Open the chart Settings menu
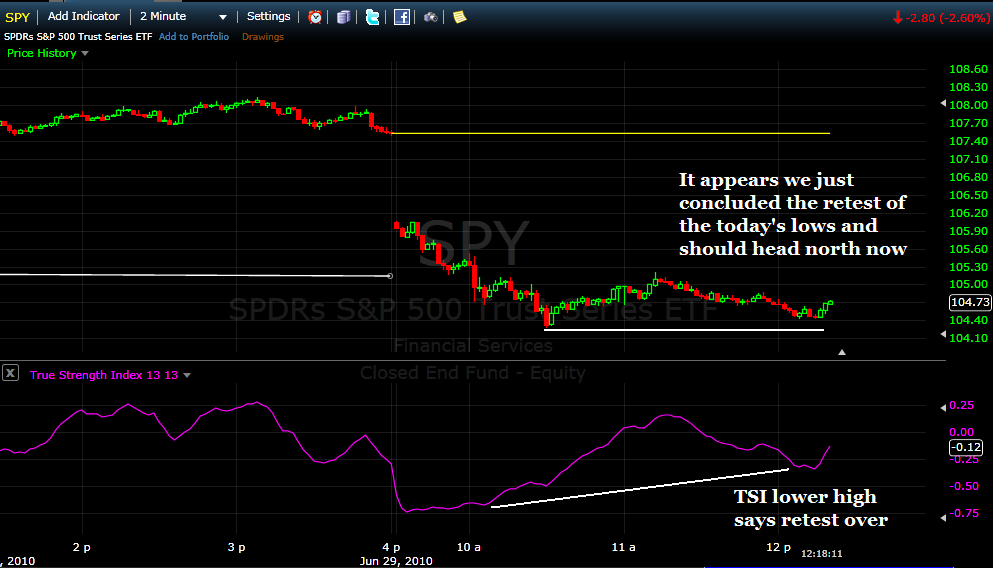This screenshot has height=568, width=993. pos(269,16)
